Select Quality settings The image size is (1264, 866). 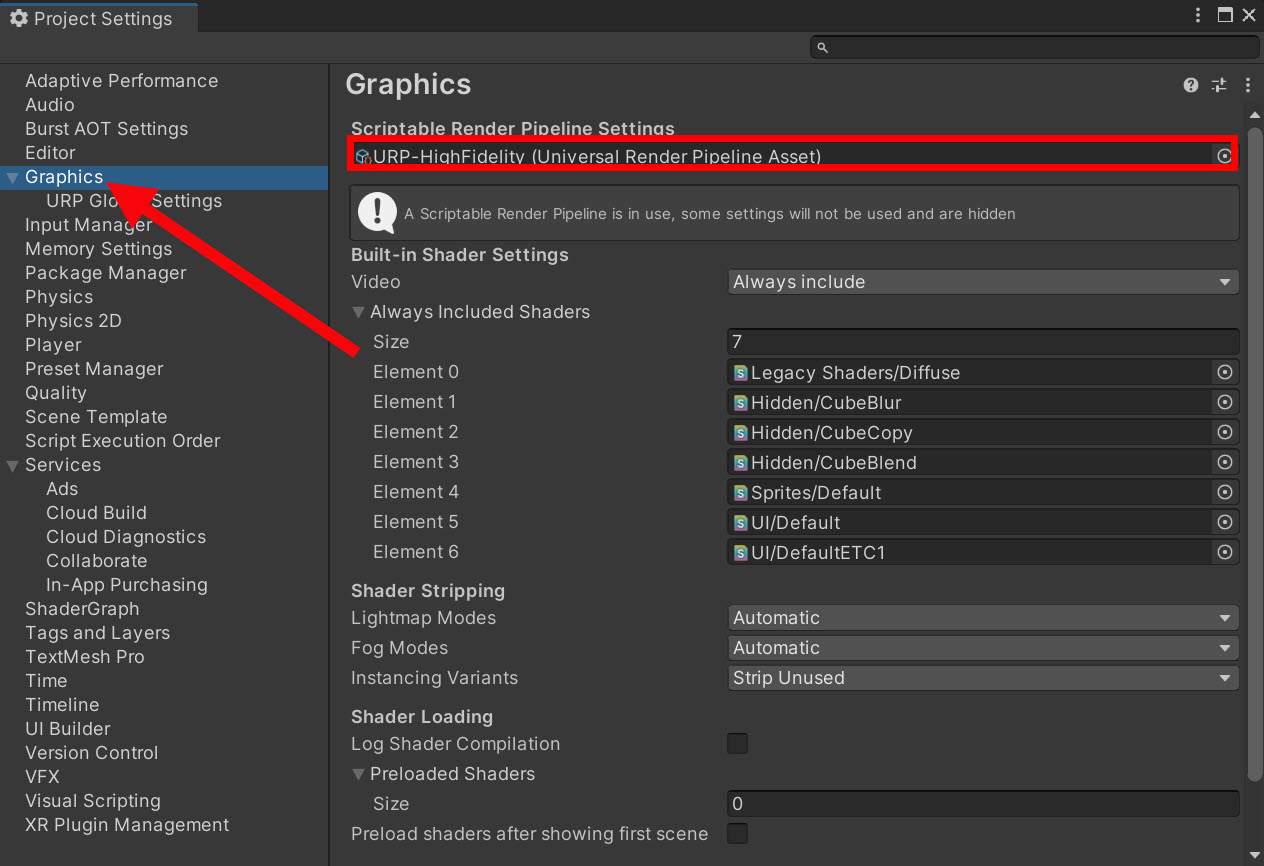(56, 393)
